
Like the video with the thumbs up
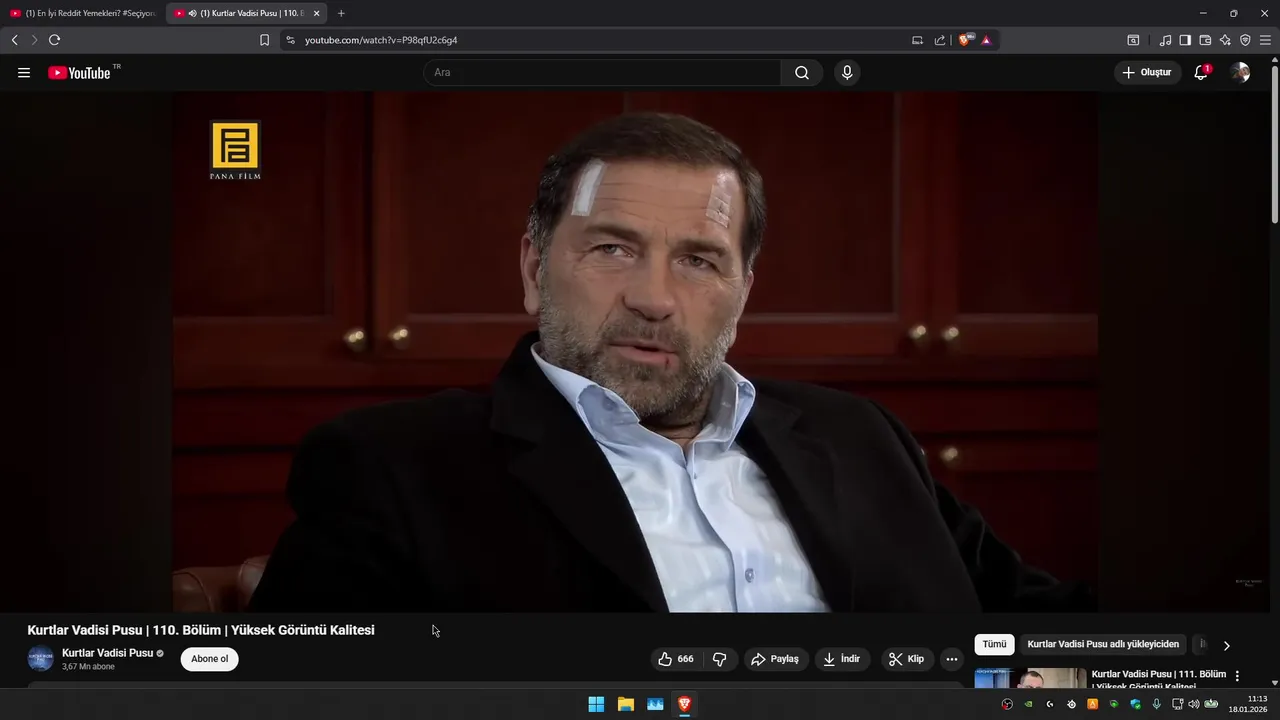(x=676, y=659)
